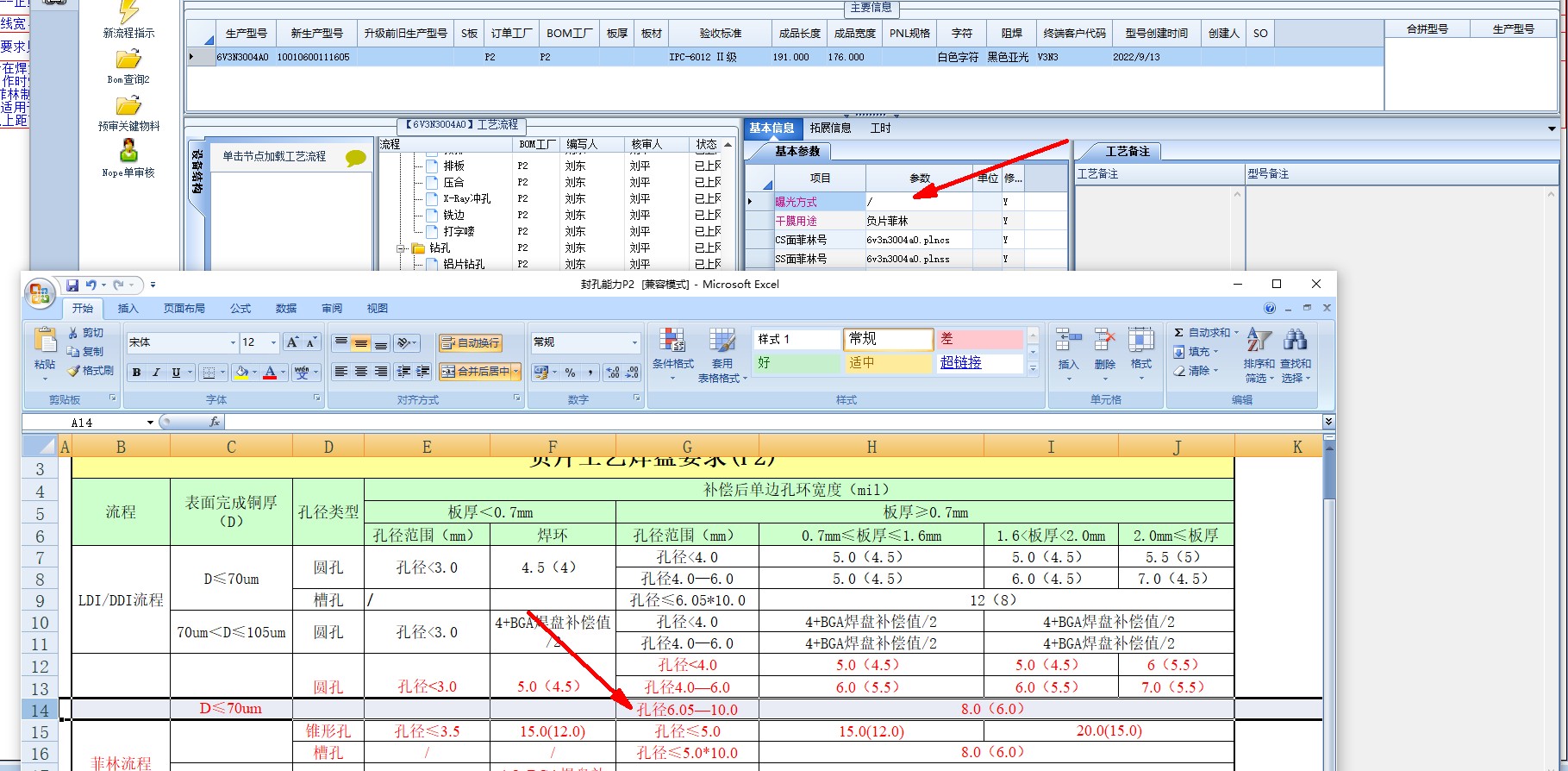Open borders dropdown arrow
This screenshot has width=1568, height=771.
(x=222, y=373)
